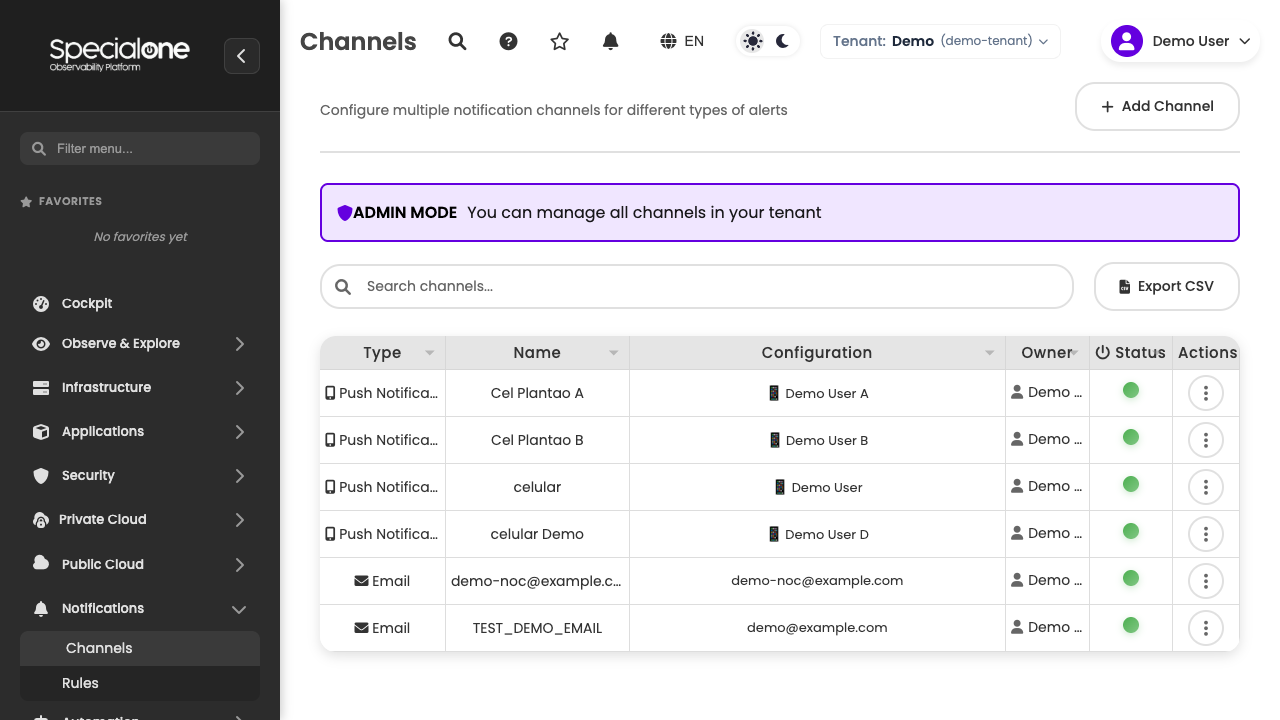The image size is (1280, 720).
Task: Change language via EN globe selector
Action: [682, 41]
